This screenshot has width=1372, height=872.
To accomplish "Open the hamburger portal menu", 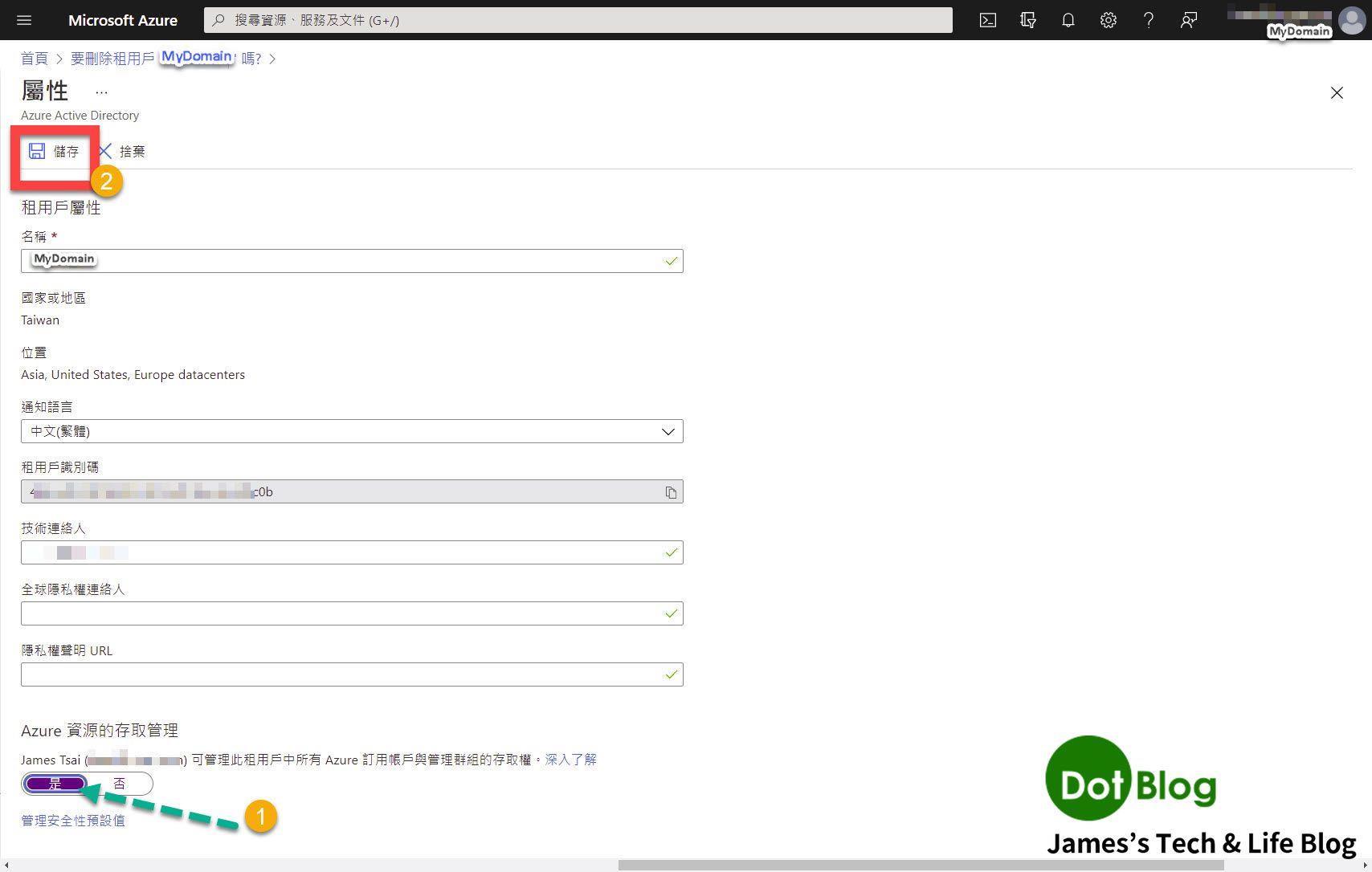I will tap(23, 20).
